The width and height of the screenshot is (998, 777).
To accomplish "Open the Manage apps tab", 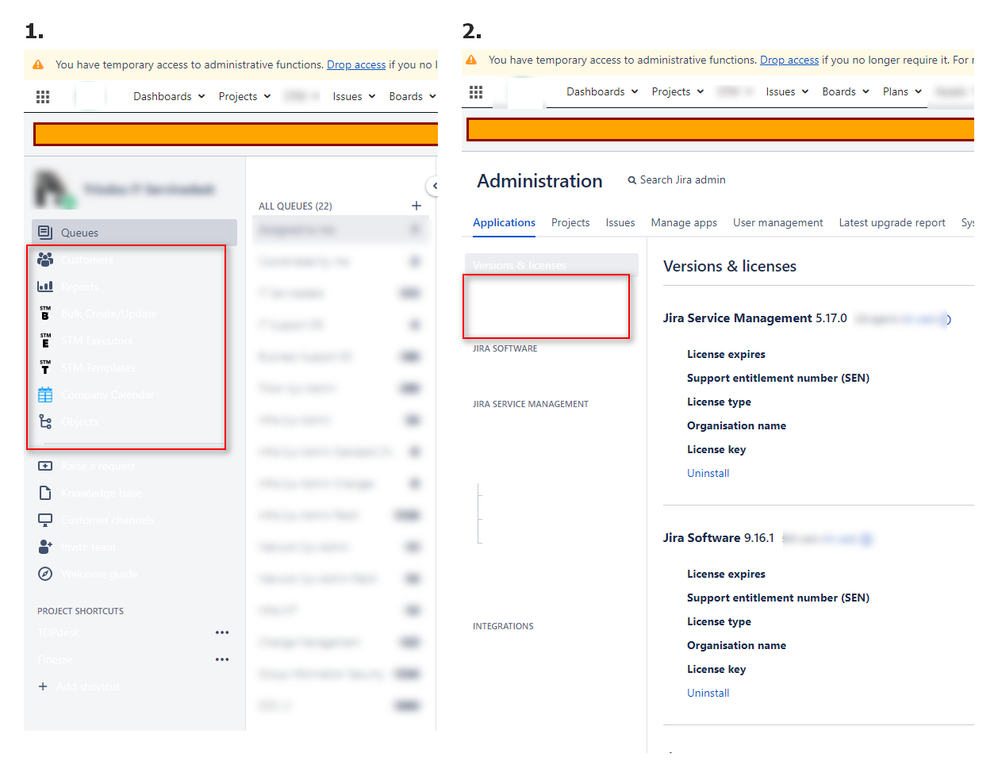I will 684,223.
